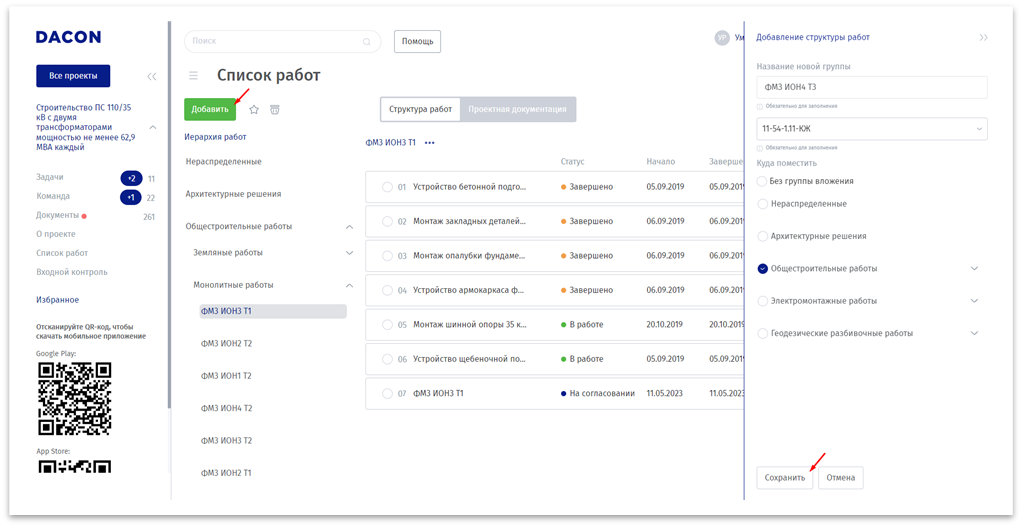Click the Сохранить button
The image size is (1022, 527).
pyautogui.click(x=785, y=478)
